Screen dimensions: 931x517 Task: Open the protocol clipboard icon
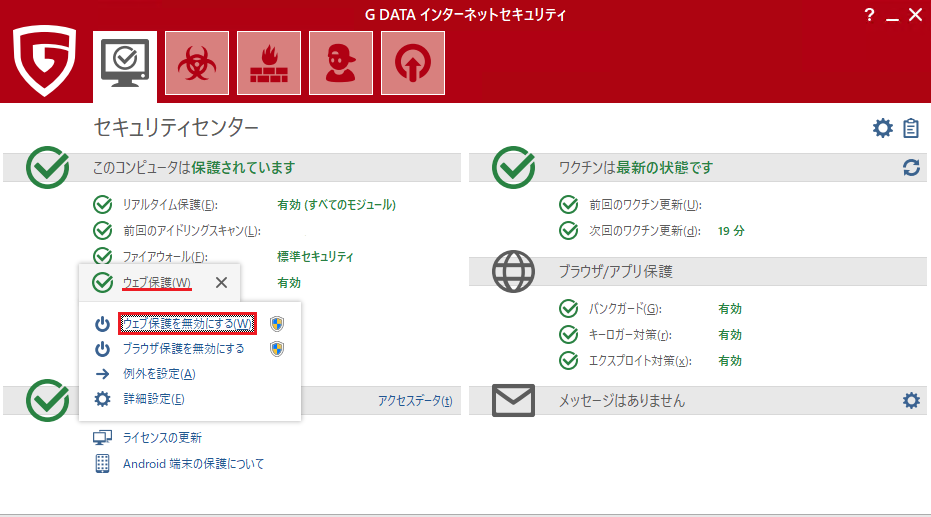click(x=911, y=128)
